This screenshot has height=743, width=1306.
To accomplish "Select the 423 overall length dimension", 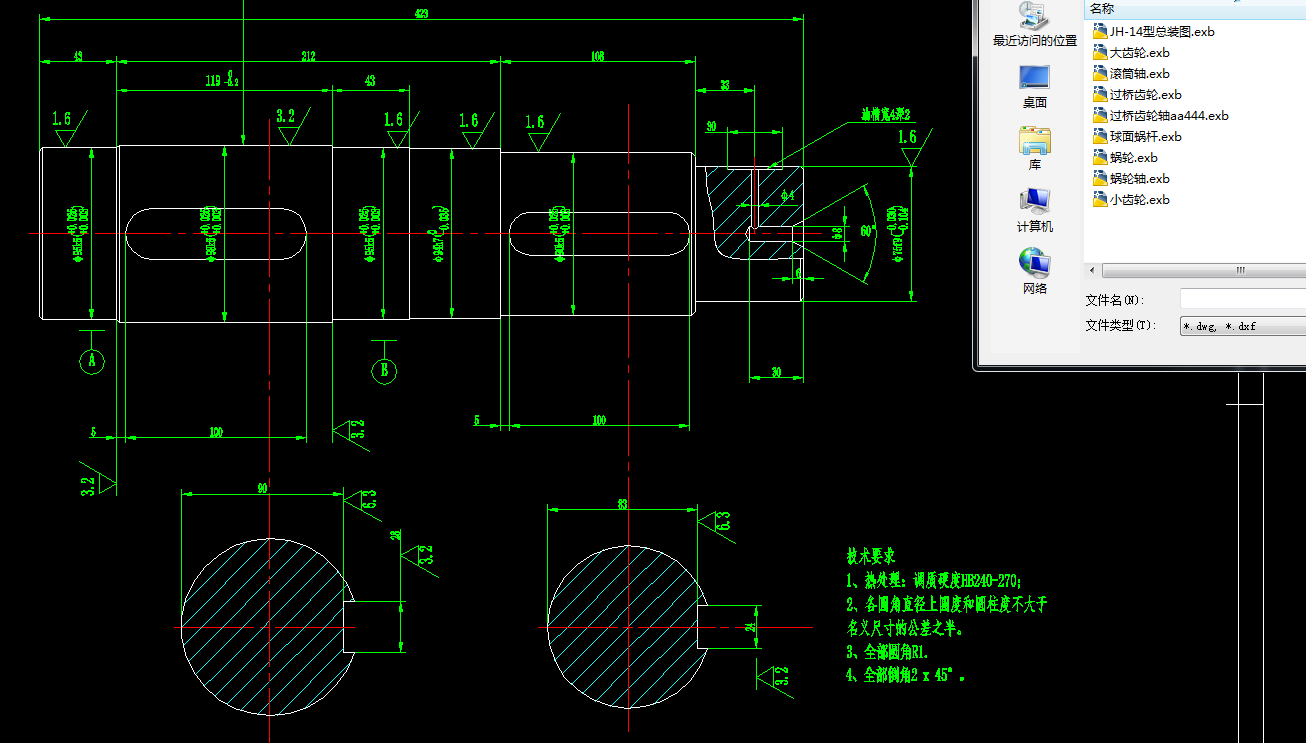I will 421,14.
